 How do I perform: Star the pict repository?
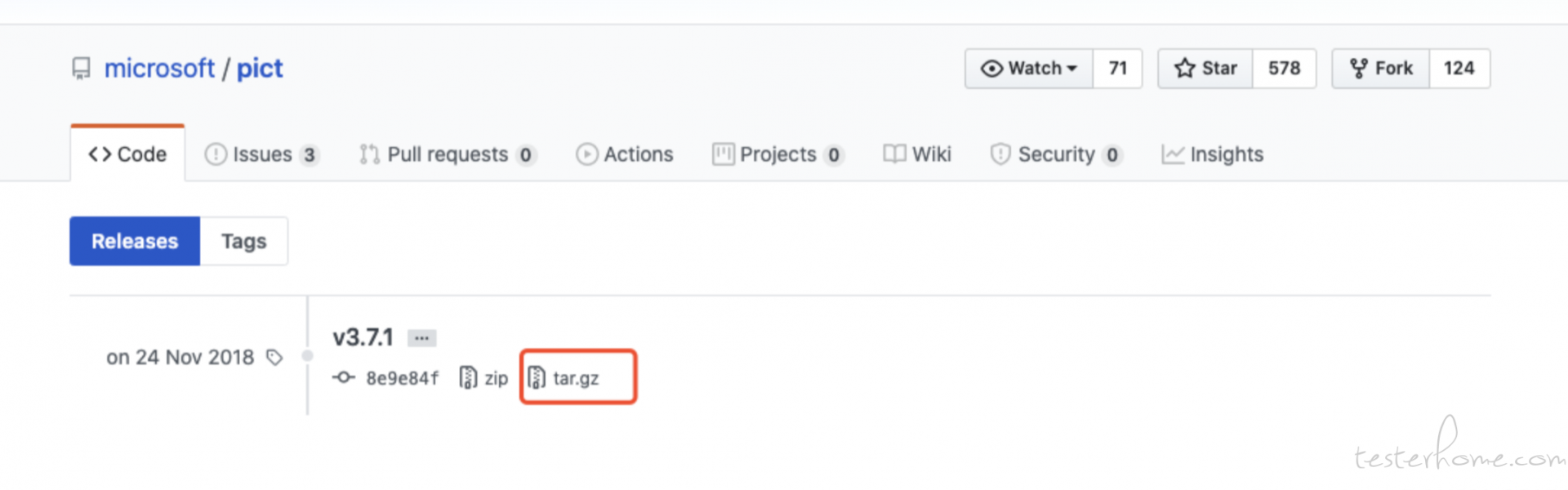point(1205,69)
